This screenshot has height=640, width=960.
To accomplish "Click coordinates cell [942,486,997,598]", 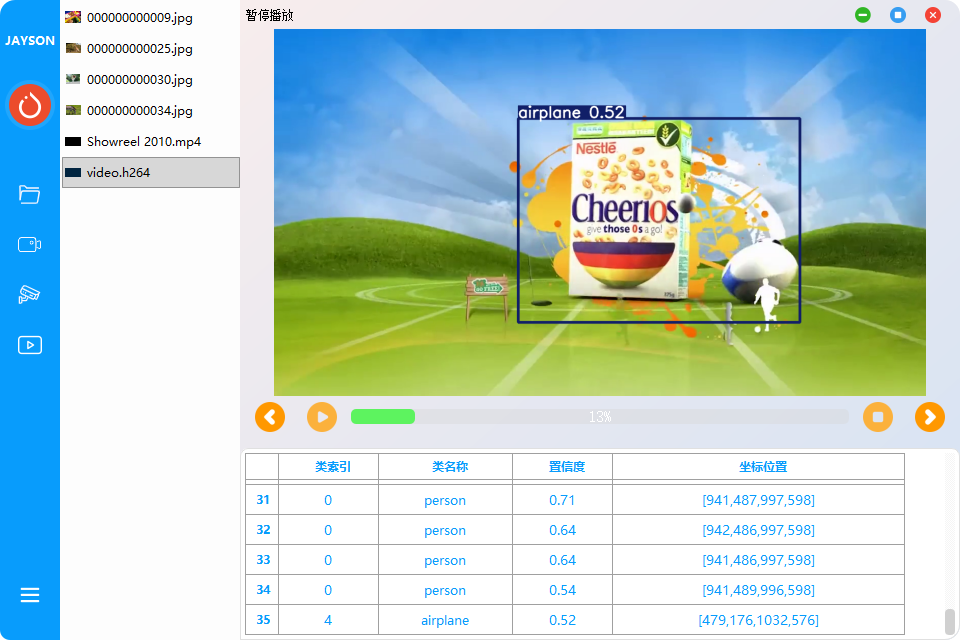I will coord(759,530).
